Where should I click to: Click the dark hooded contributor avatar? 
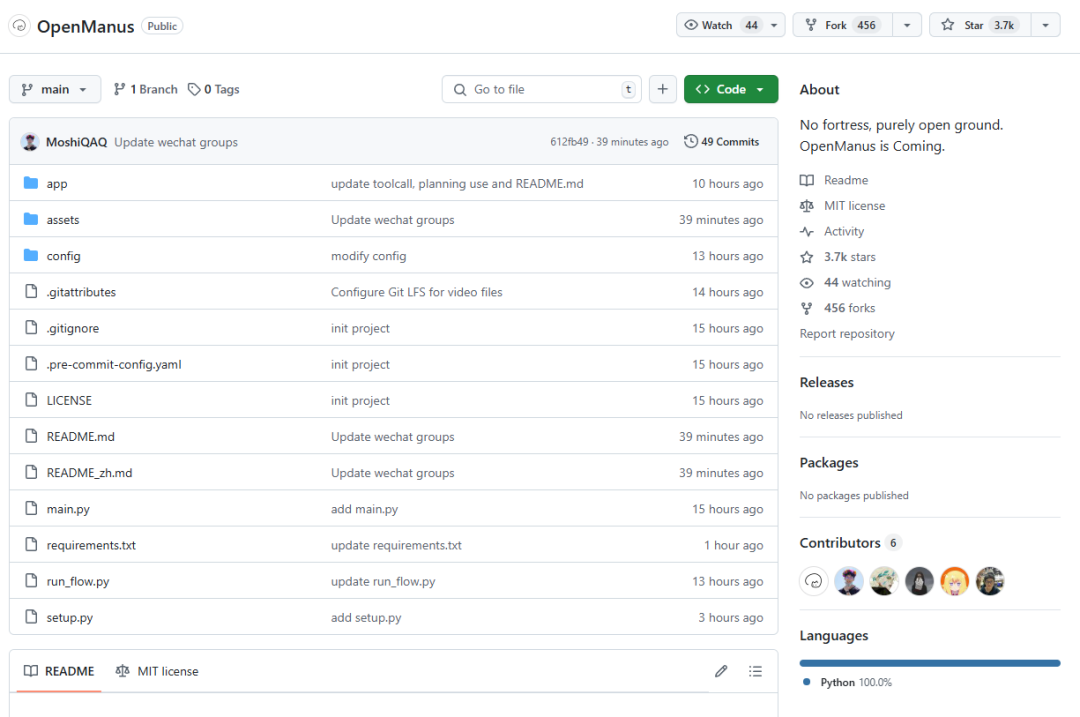coord(920,581)
